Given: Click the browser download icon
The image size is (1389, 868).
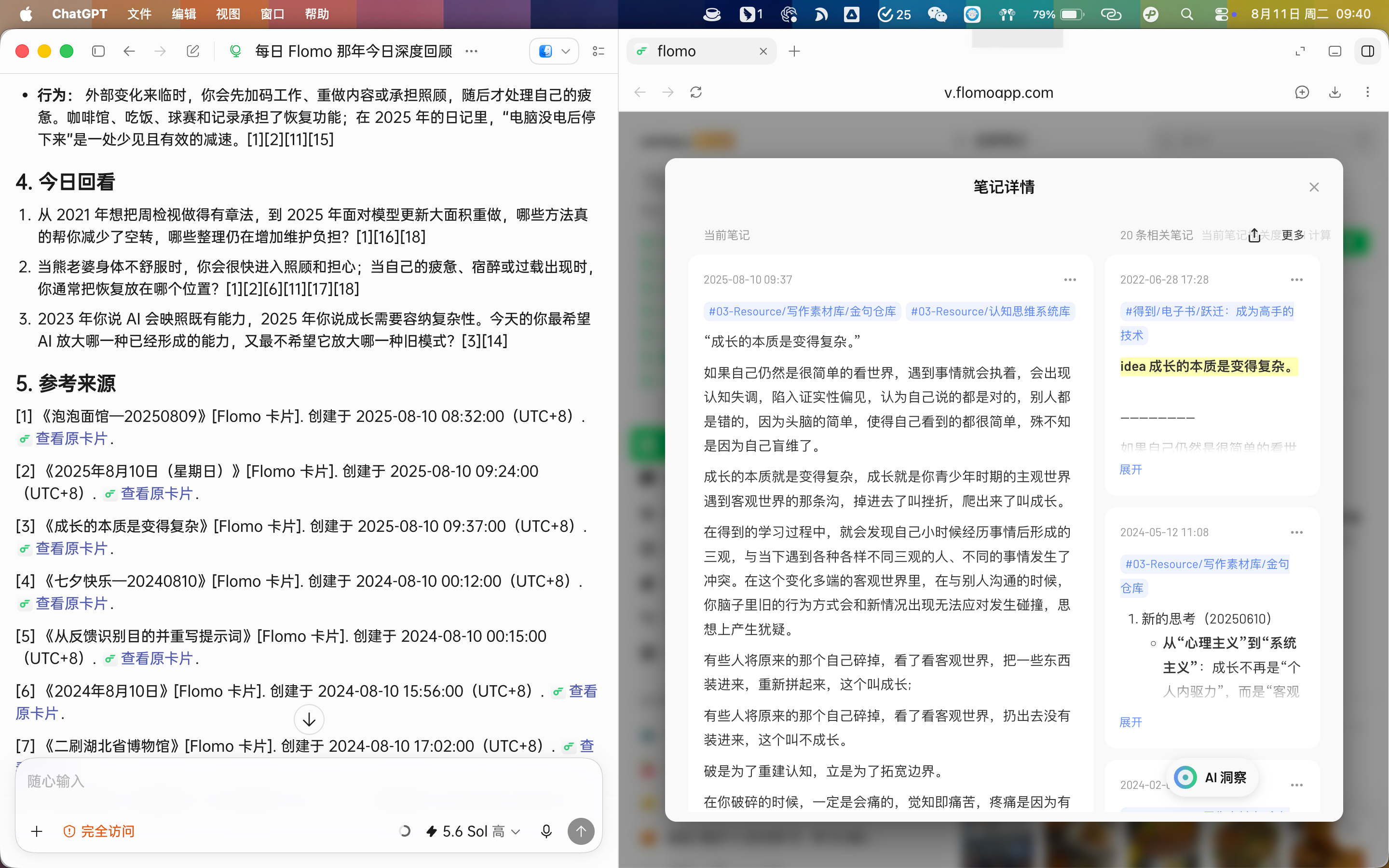Looking at the screenshot, I should click(1335, 93).
